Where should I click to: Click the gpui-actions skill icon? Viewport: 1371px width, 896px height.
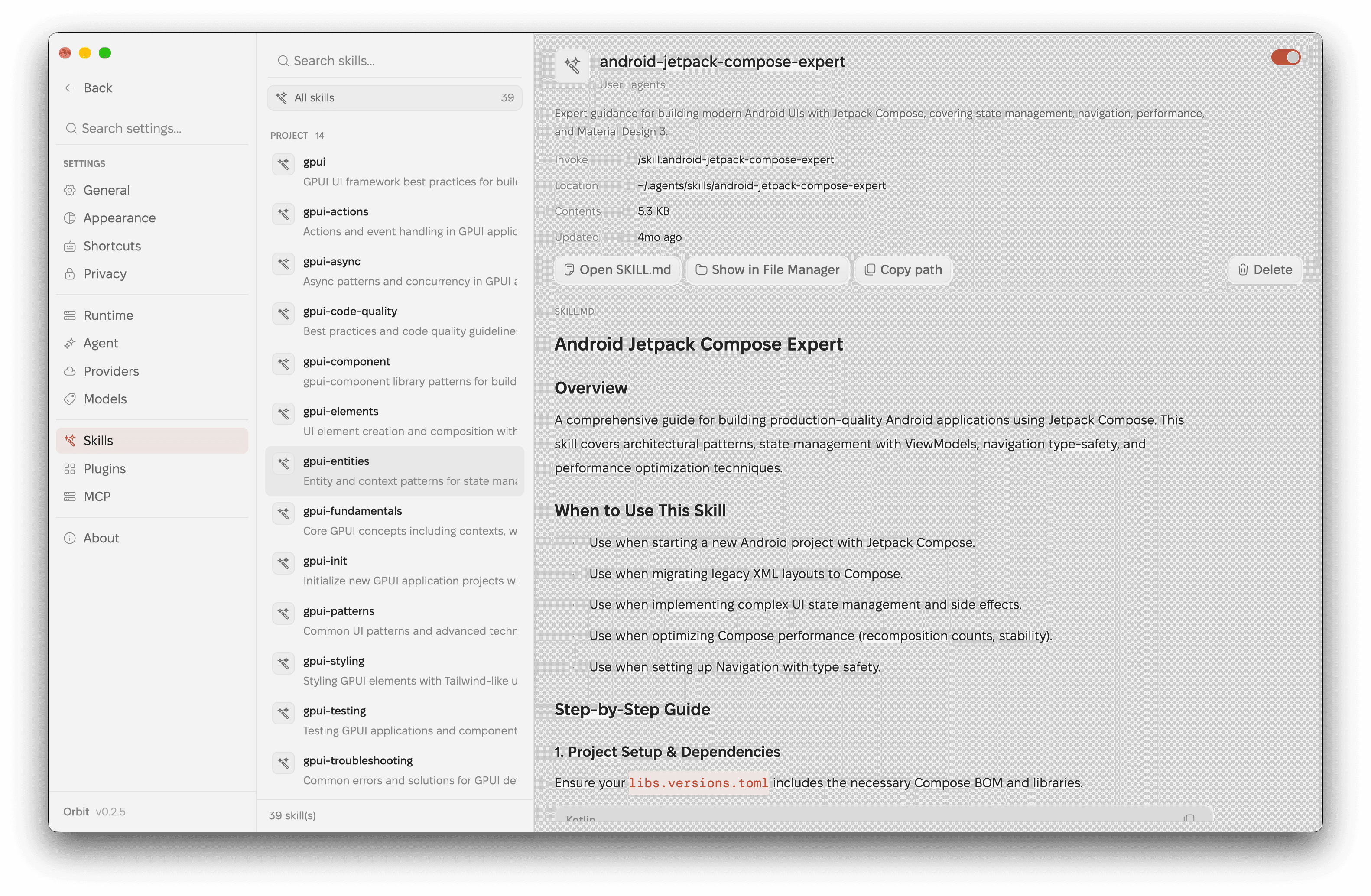[x=283, y=214]
